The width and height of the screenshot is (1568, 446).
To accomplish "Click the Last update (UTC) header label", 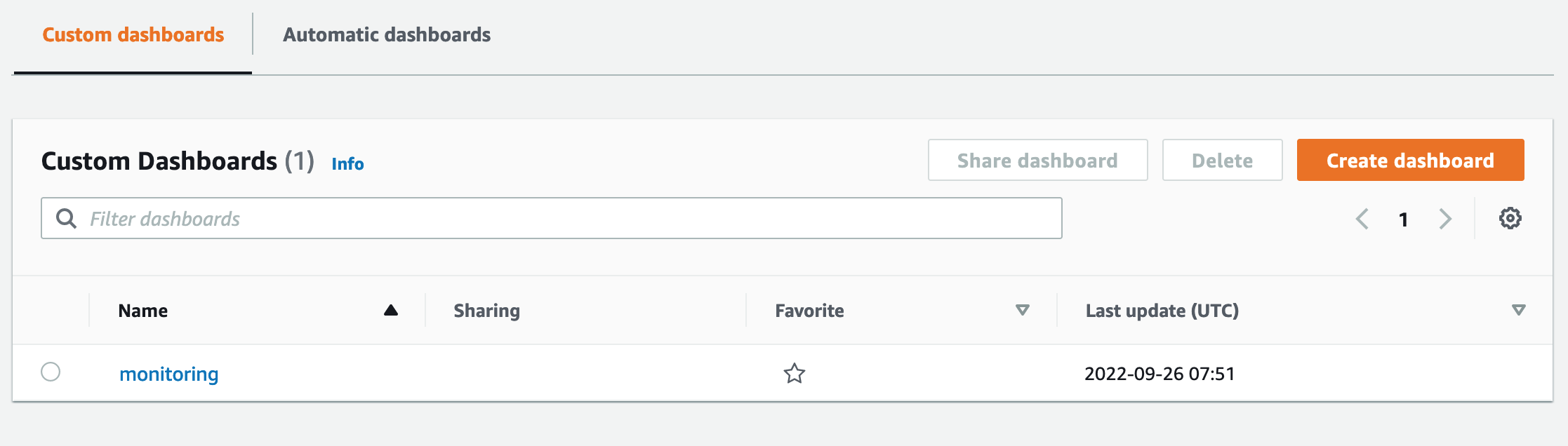I will [x=1162, y=311].
